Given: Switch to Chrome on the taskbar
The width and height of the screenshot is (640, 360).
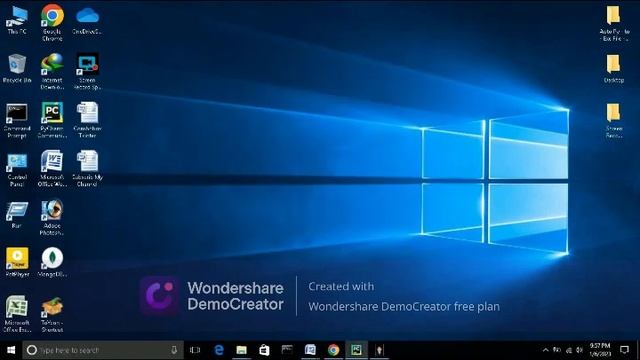Looking at the screenshot, I should (x=333, y=350).
